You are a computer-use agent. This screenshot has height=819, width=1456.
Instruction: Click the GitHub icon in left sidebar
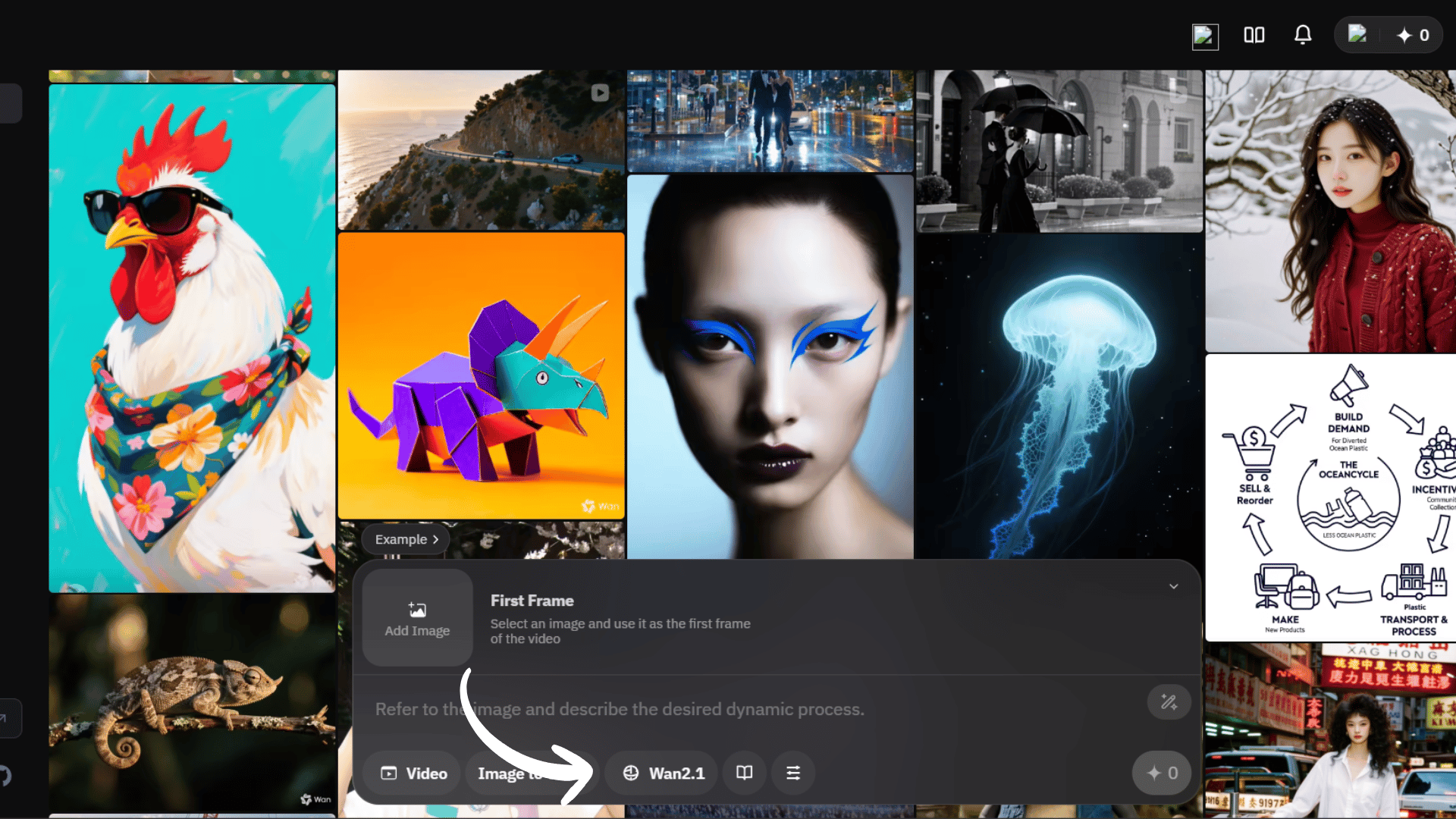click(x=5, y=776)
